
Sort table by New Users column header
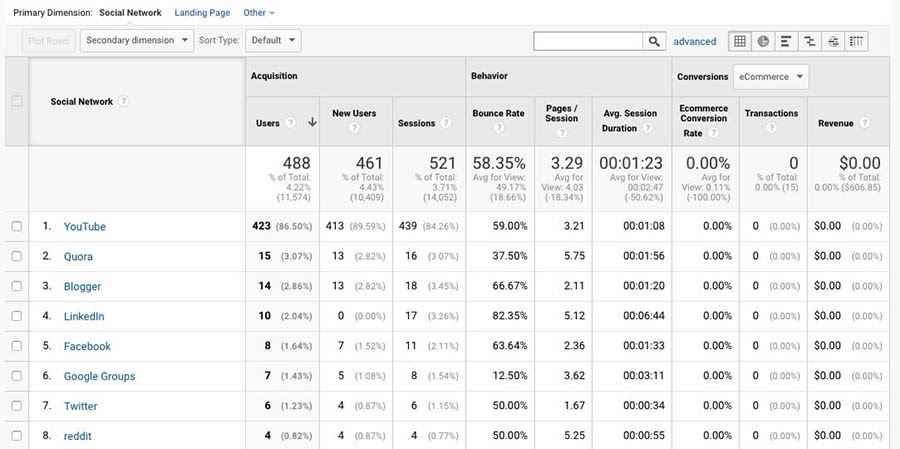[x=354, y=113]
